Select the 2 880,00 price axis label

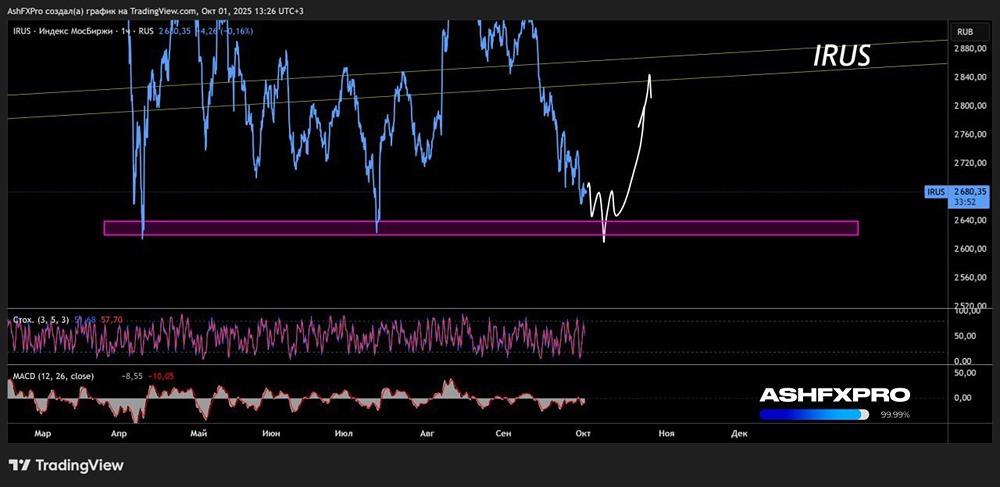click(969, 48)
